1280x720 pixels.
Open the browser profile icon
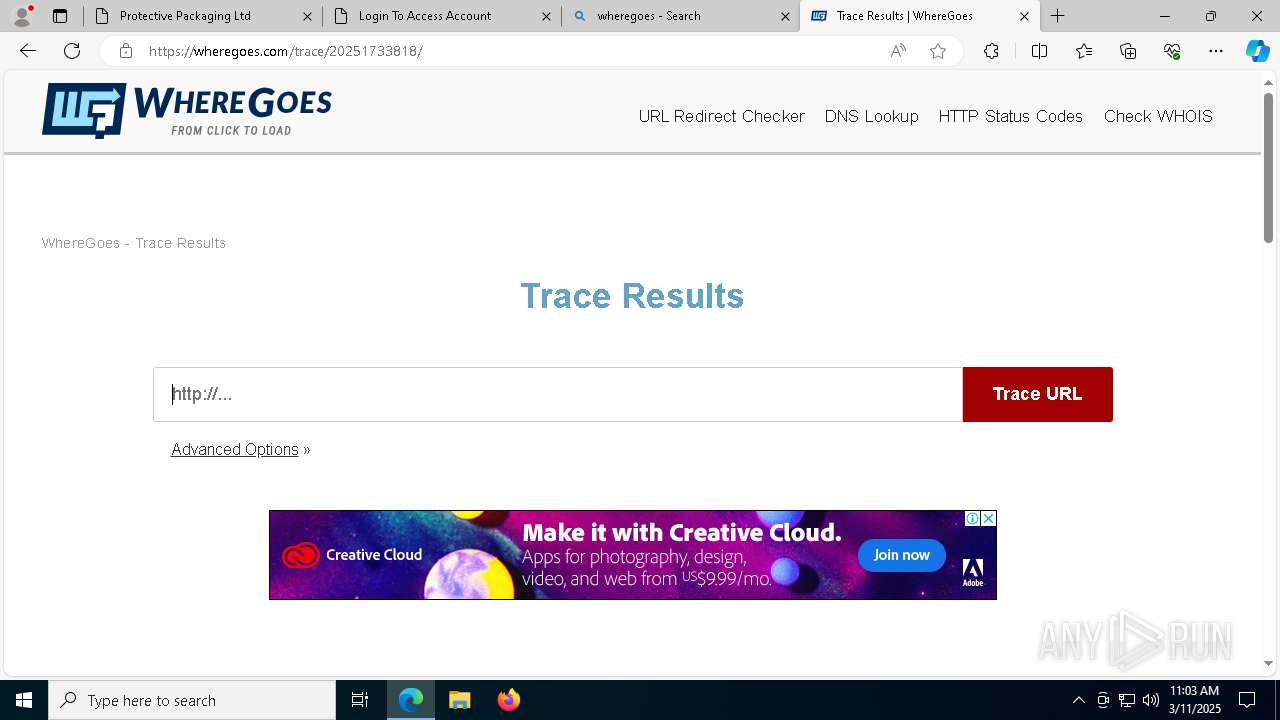tap(21, 16)
